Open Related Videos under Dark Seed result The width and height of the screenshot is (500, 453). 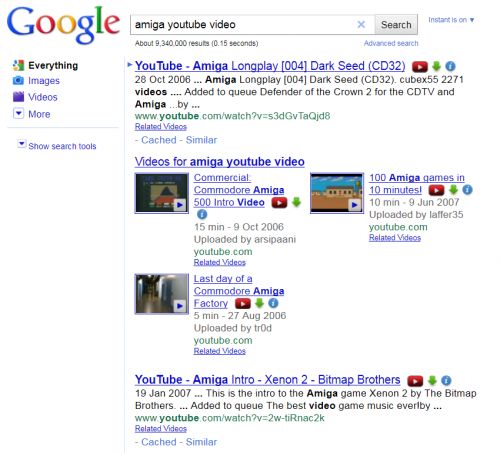click(161, 127)
